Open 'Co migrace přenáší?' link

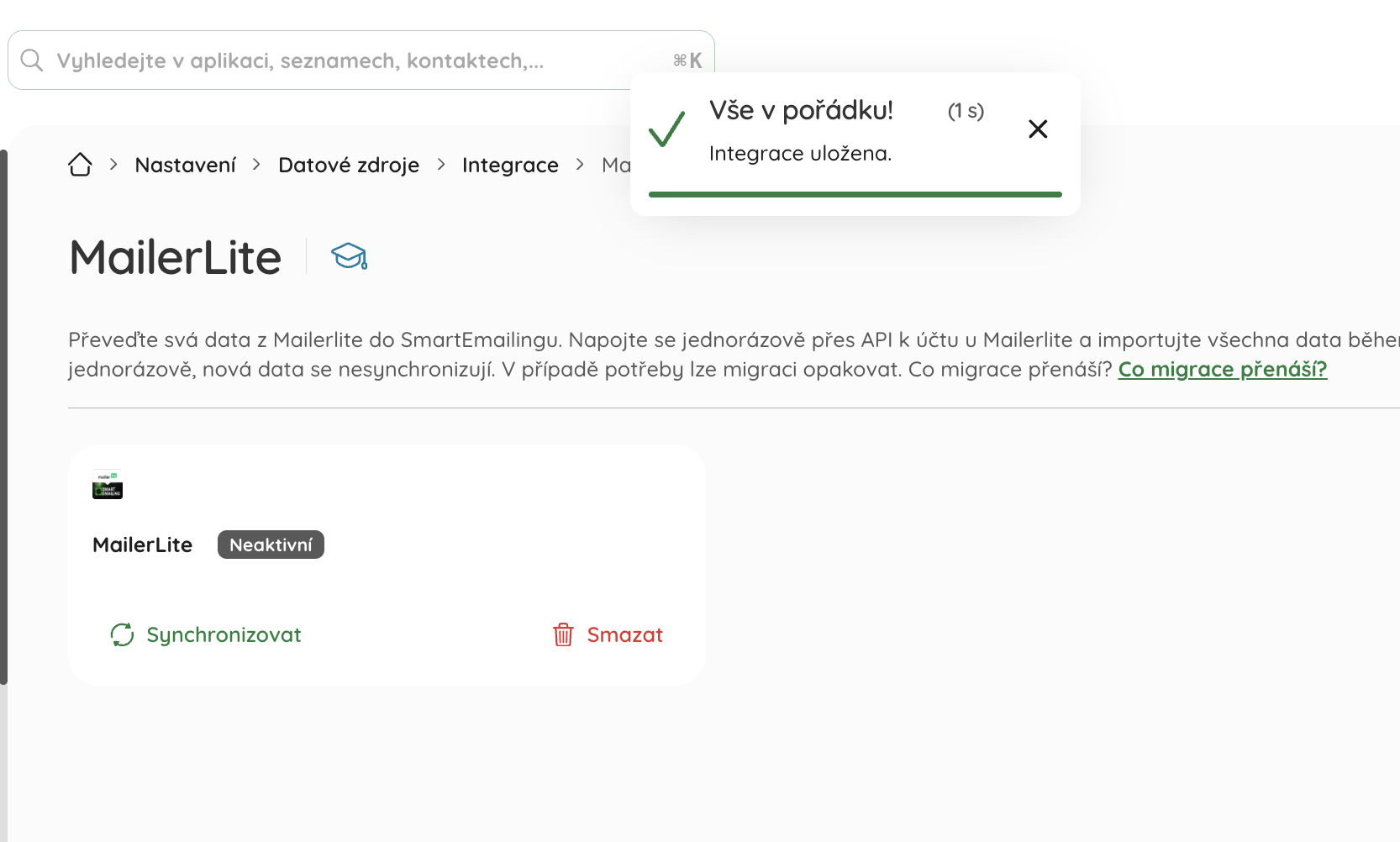coord(1223,369)
